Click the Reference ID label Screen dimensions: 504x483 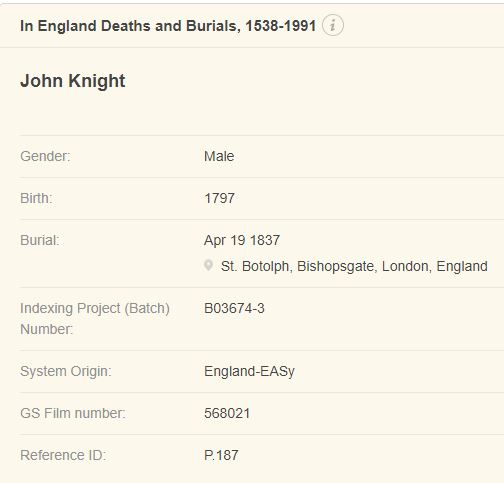(63, 455)
